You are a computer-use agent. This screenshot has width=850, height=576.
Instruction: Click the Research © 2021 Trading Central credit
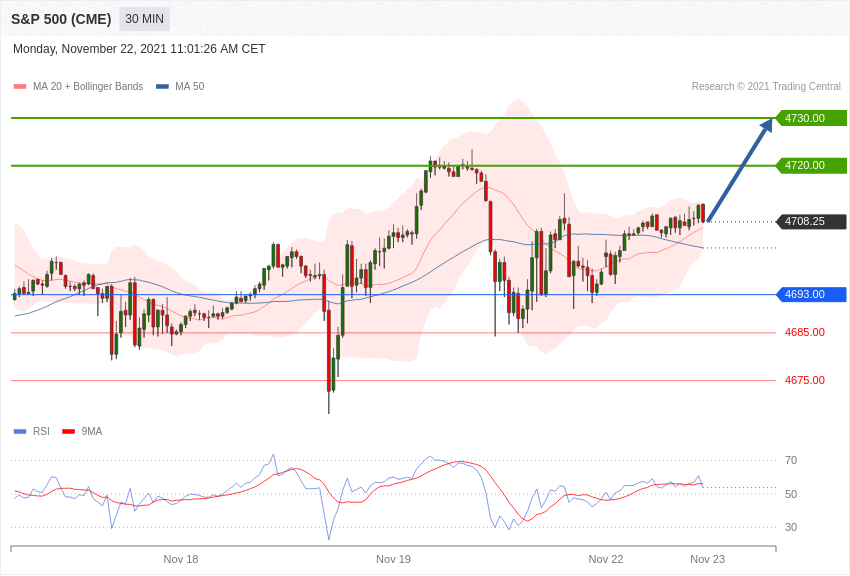[x=766, y=86]
